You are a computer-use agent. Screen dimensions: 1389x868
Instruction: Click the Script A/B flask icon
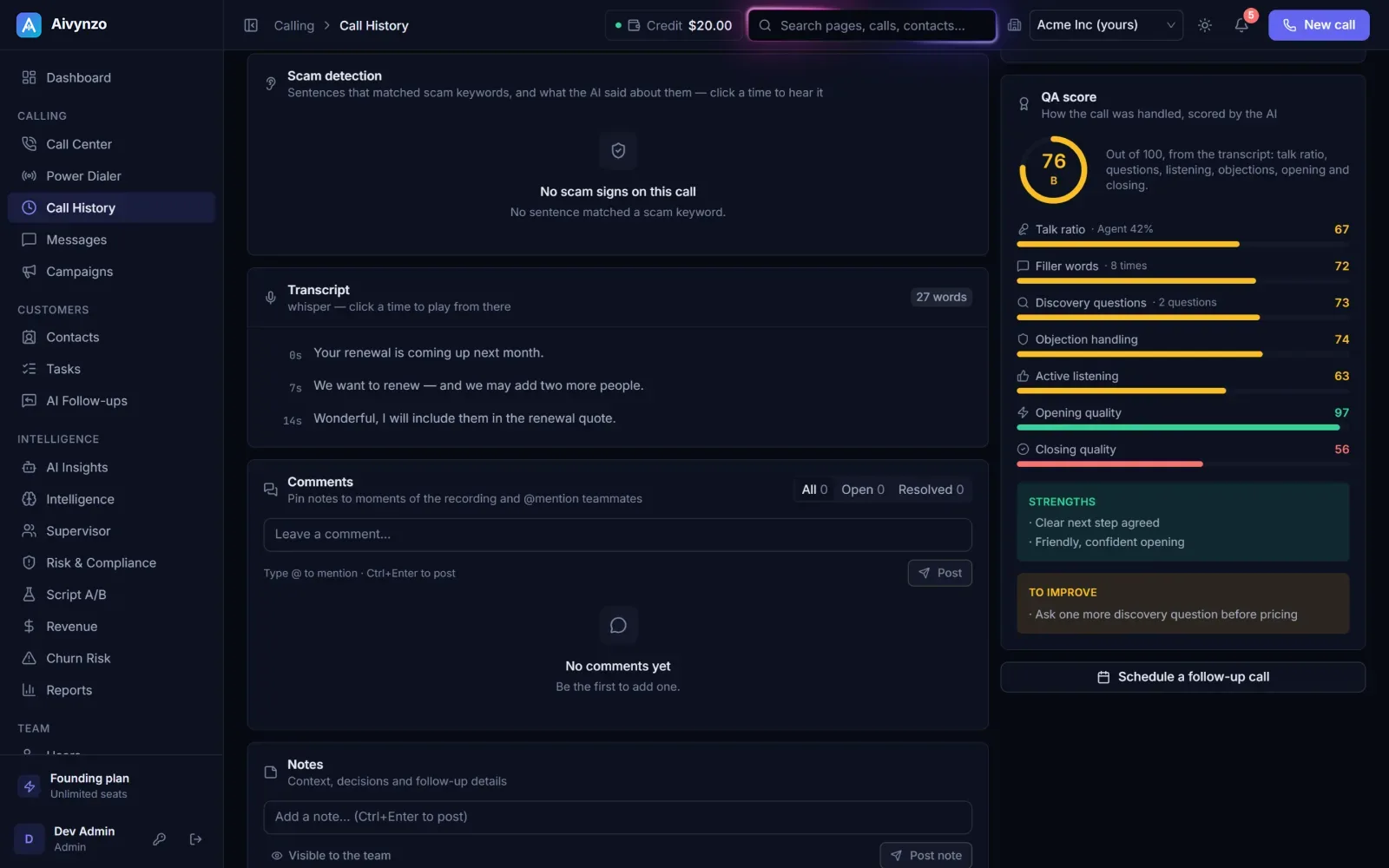29,595
